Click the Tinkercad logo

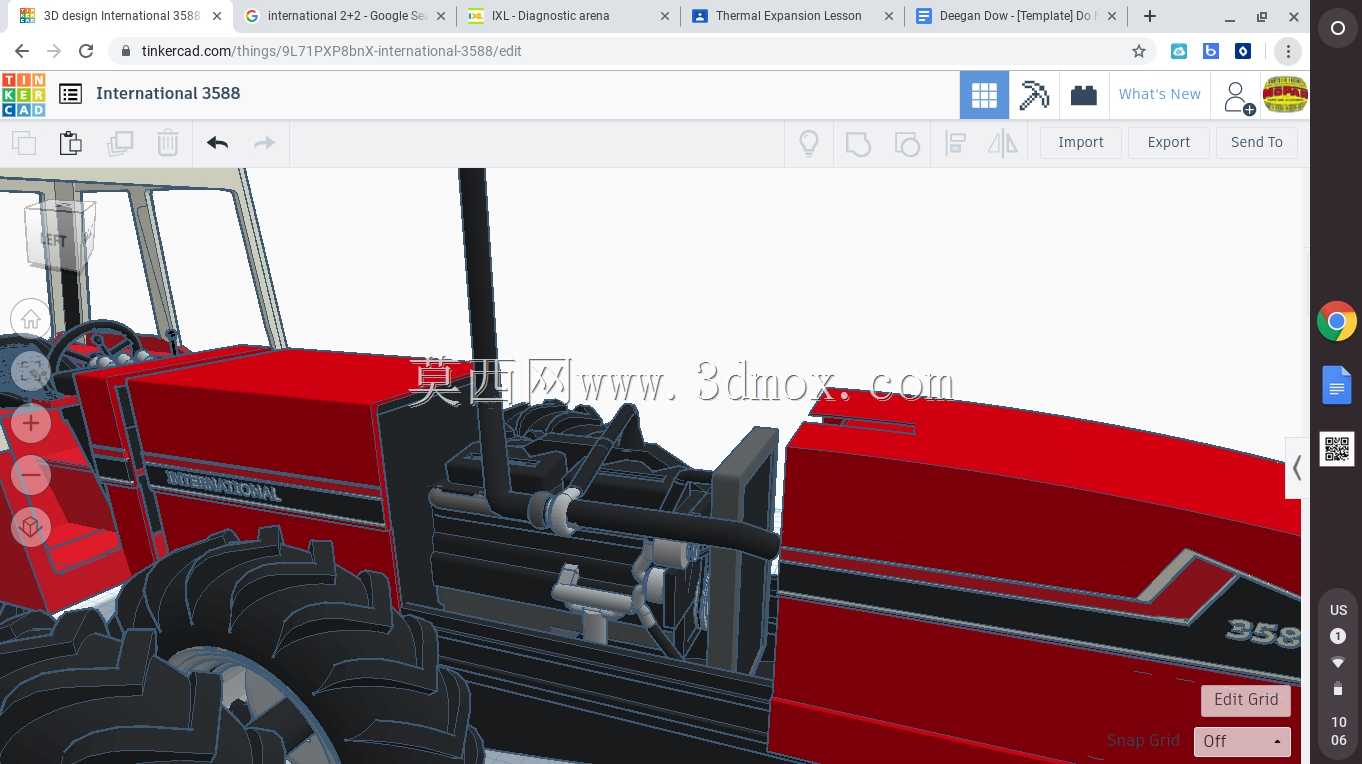pos(23,94)
